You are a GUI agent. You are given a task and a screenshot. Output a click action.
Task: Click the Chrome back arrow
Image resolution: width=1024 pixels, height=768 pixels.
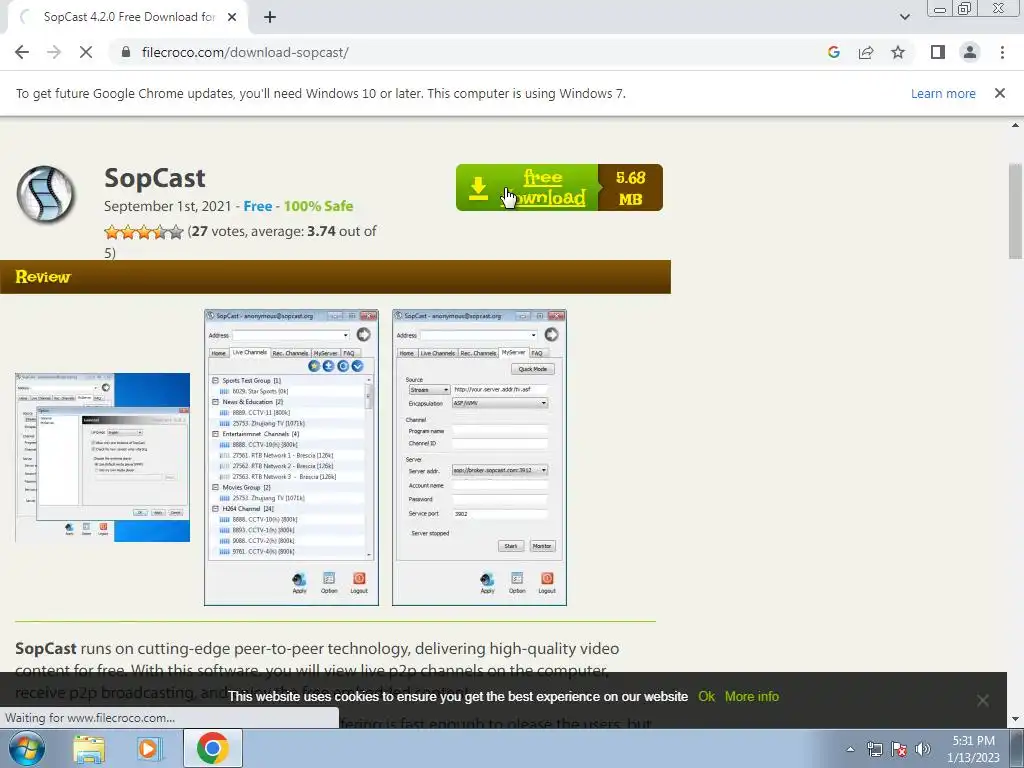click(22, 52)
